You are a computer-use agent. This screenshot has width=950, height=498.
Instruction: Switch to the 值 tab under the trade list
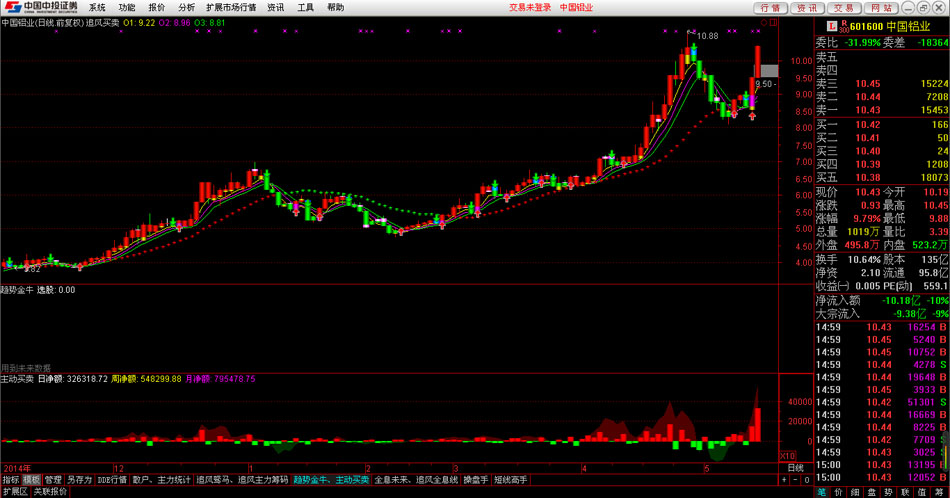tap(922, 492)
